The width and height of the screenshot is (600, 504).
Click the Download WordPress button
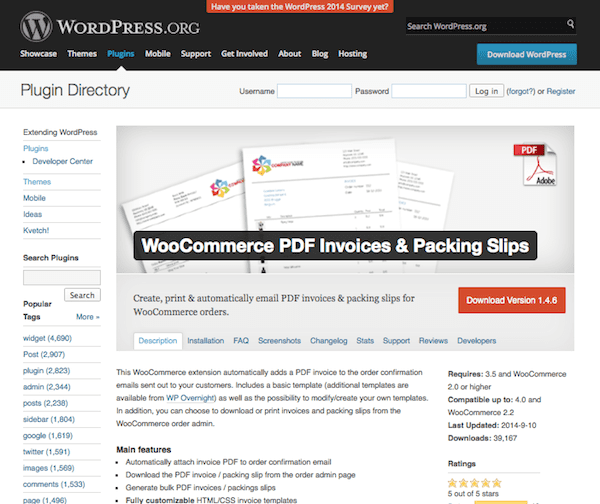coord(527,54)
